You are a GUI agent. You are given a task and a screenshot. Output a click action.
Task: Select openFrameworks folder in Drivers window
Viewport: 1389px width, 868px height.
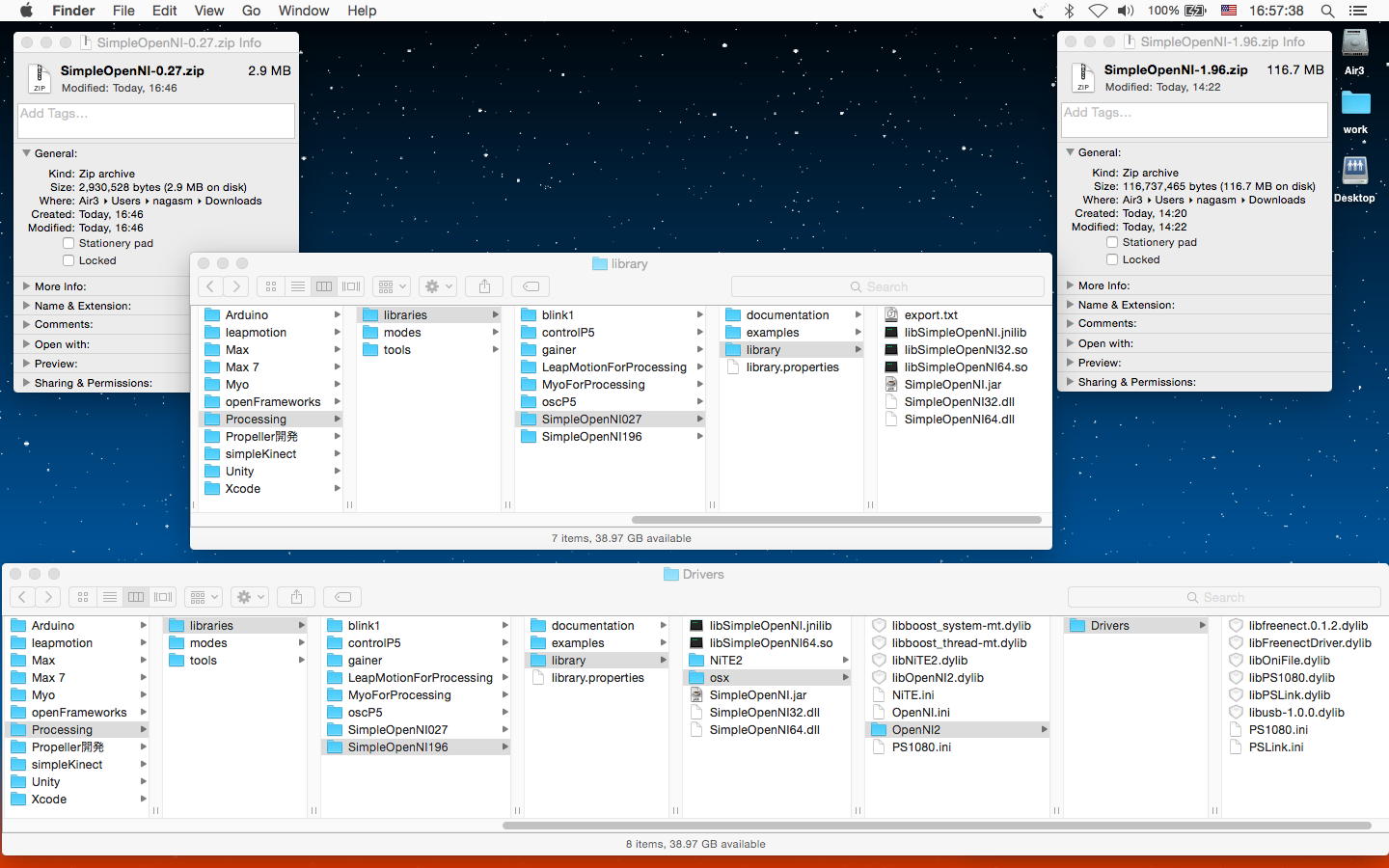tap(77, 713)
